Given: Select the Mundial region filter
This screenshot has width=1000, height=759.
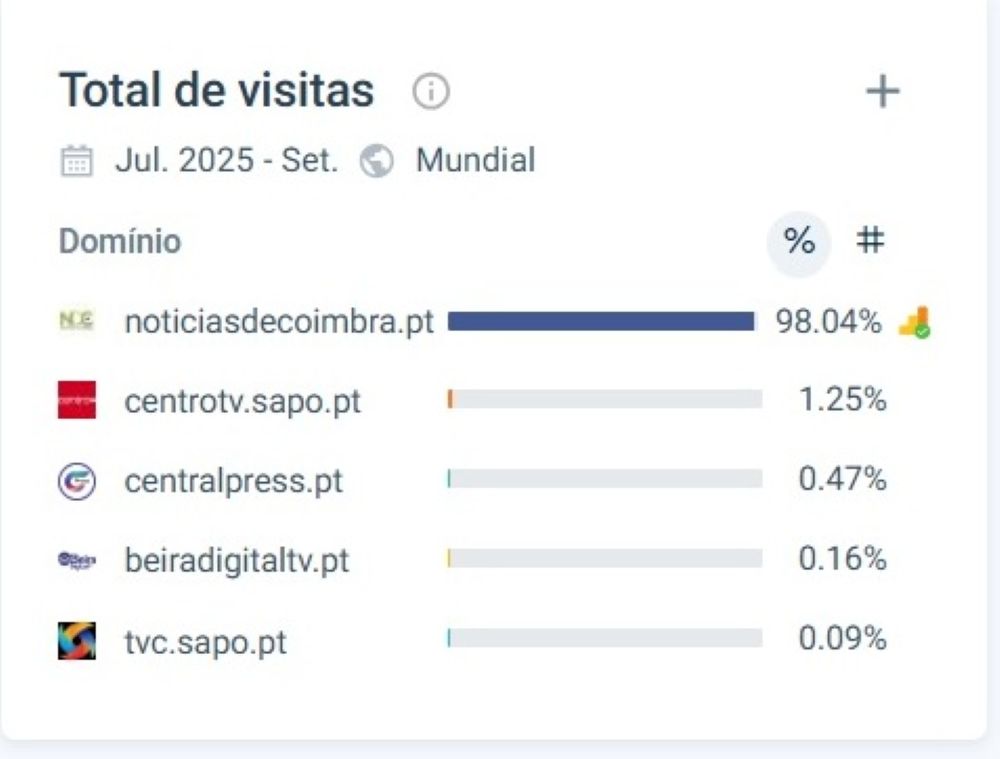Looking at the screenshot, I should pos(475,160).
